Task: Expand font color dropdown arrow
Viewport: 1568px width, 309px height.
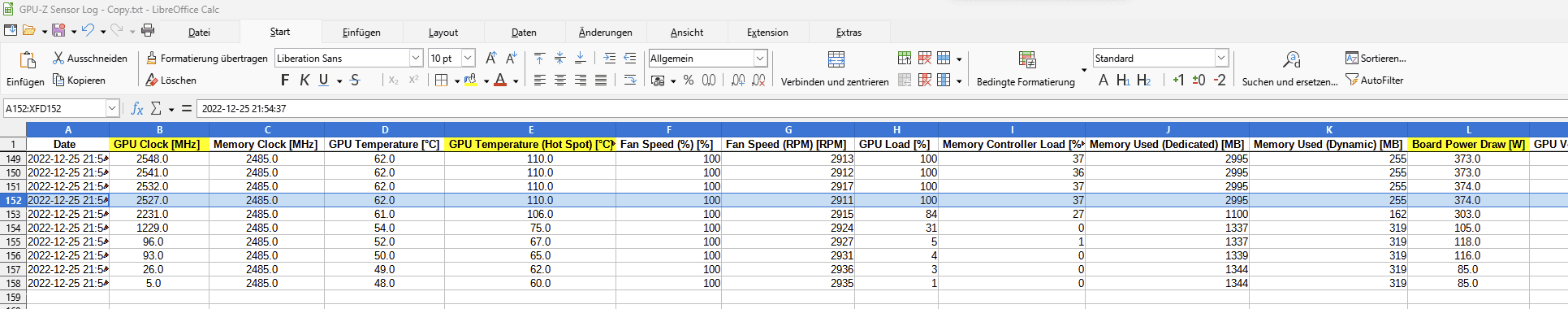Action: [x=516, y=81]
